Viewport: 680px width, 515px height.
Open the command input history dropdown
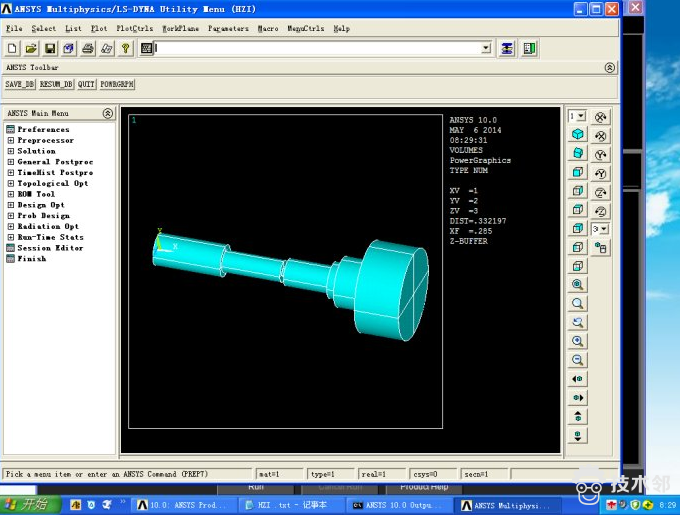[x=486, y=48]
